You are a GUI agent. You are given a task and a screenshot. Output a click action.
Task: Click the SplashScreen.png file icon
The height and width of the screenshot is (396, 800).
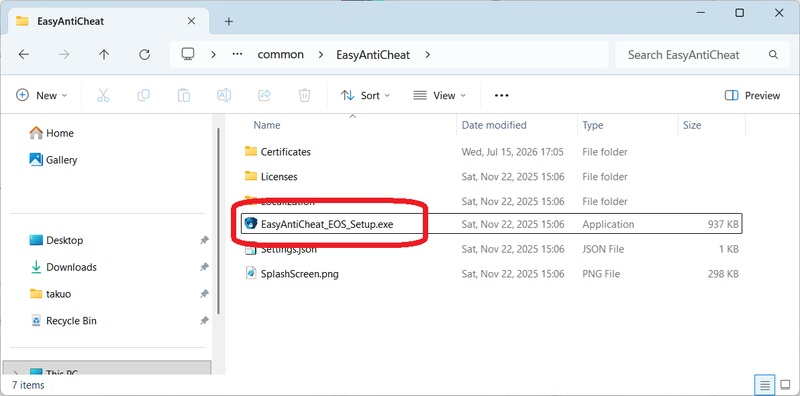[251, 274]
